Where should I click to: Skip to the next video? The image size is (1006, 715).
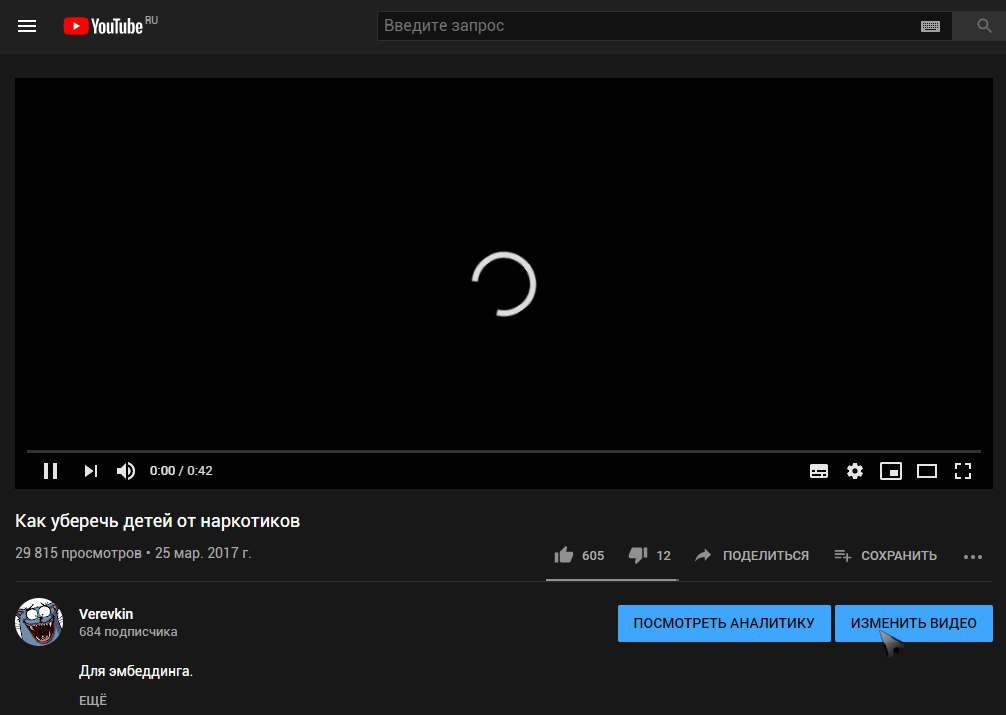click(x=90, y=471)
